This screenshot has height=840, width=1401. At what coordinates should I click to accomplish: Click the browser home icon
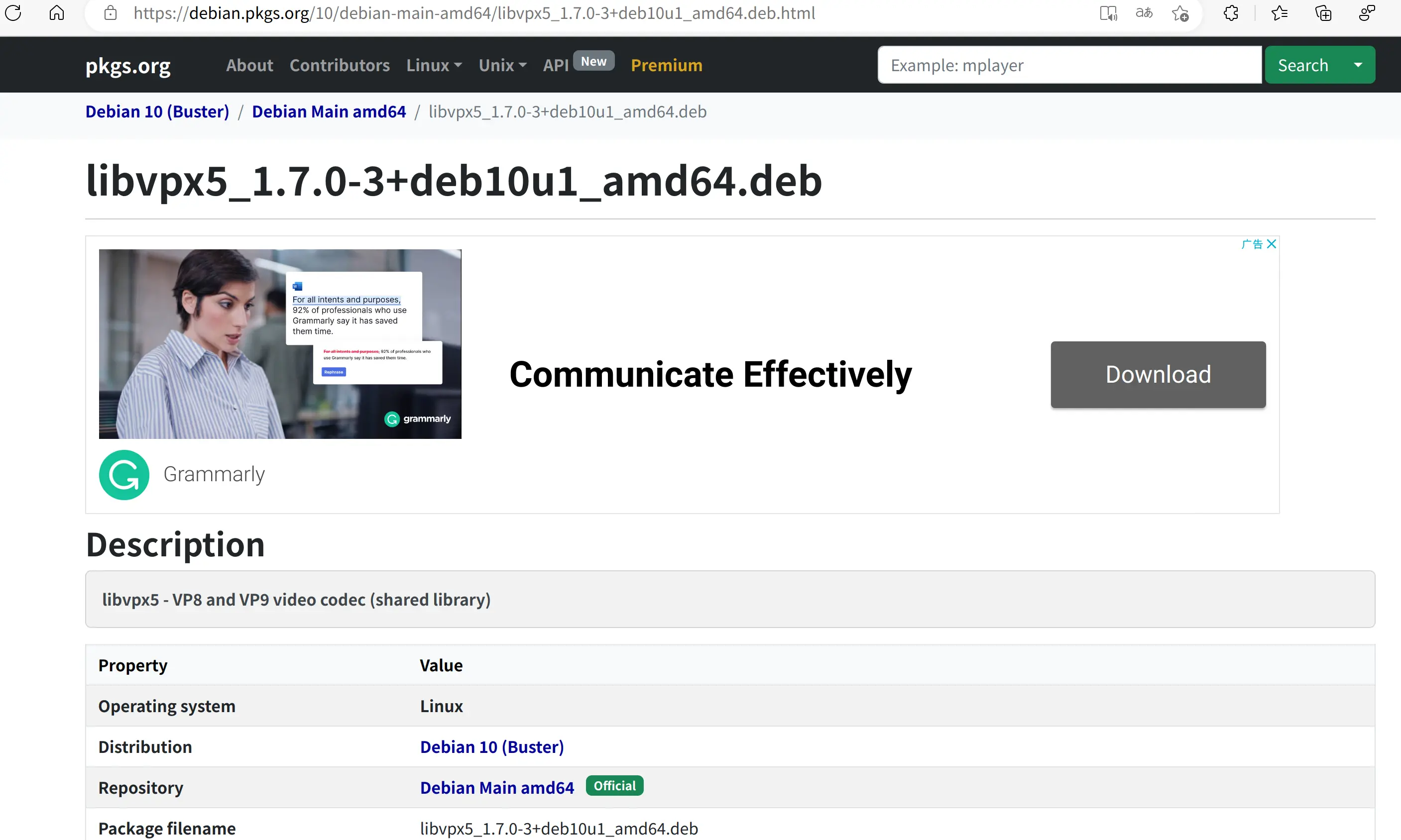(x=57, y=13)
